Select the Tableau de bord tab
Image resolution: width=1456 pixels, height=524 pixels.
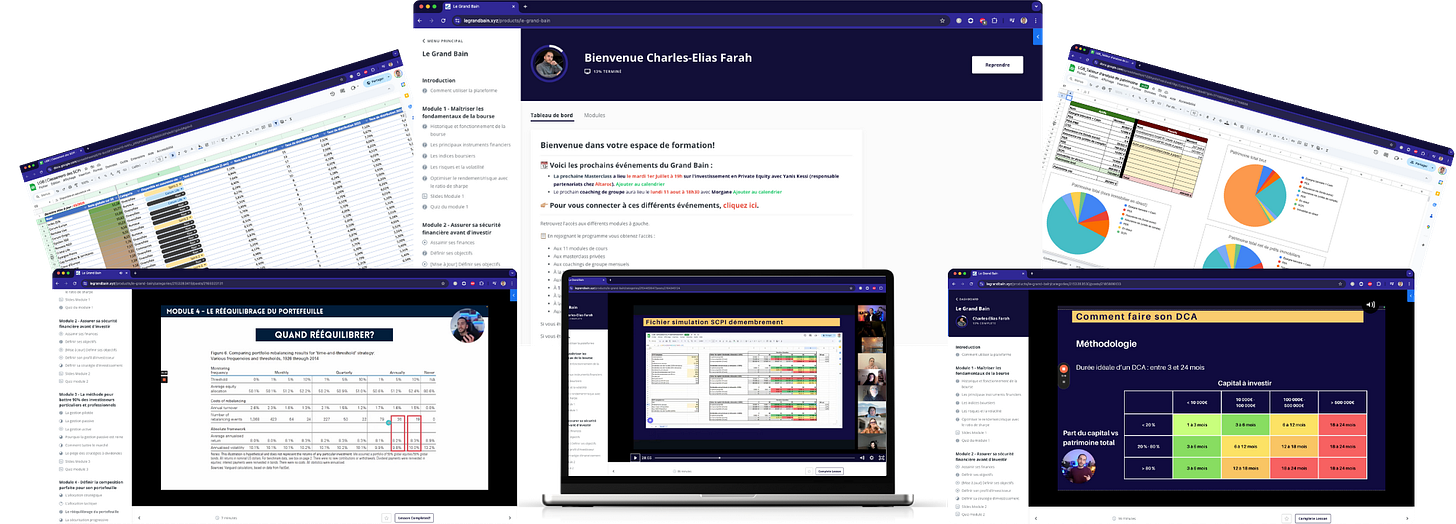[x=552, y=116]
